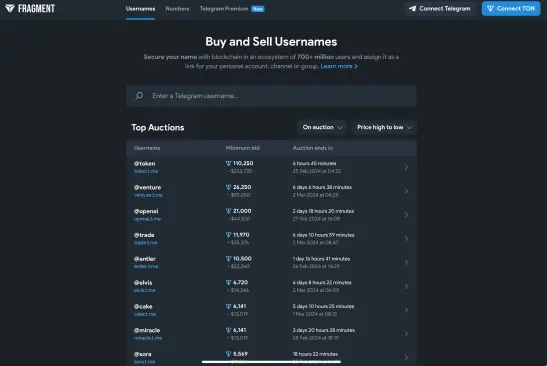Click the TON icon in Connect TON

[x=490, y=8]
